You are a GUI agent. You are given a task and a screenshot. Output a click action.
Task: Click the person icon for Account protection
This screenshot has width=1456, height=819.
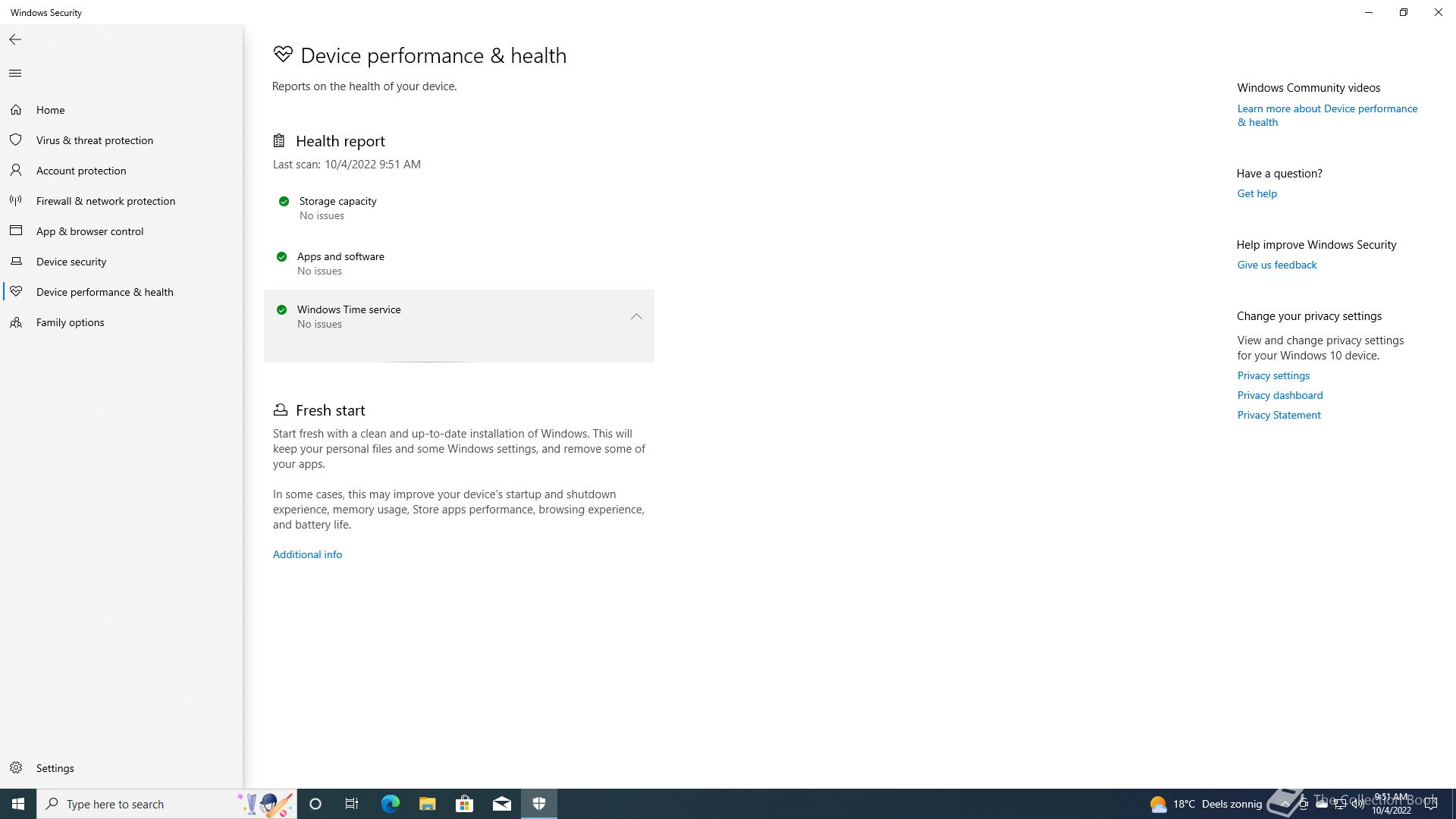point(16,171)
